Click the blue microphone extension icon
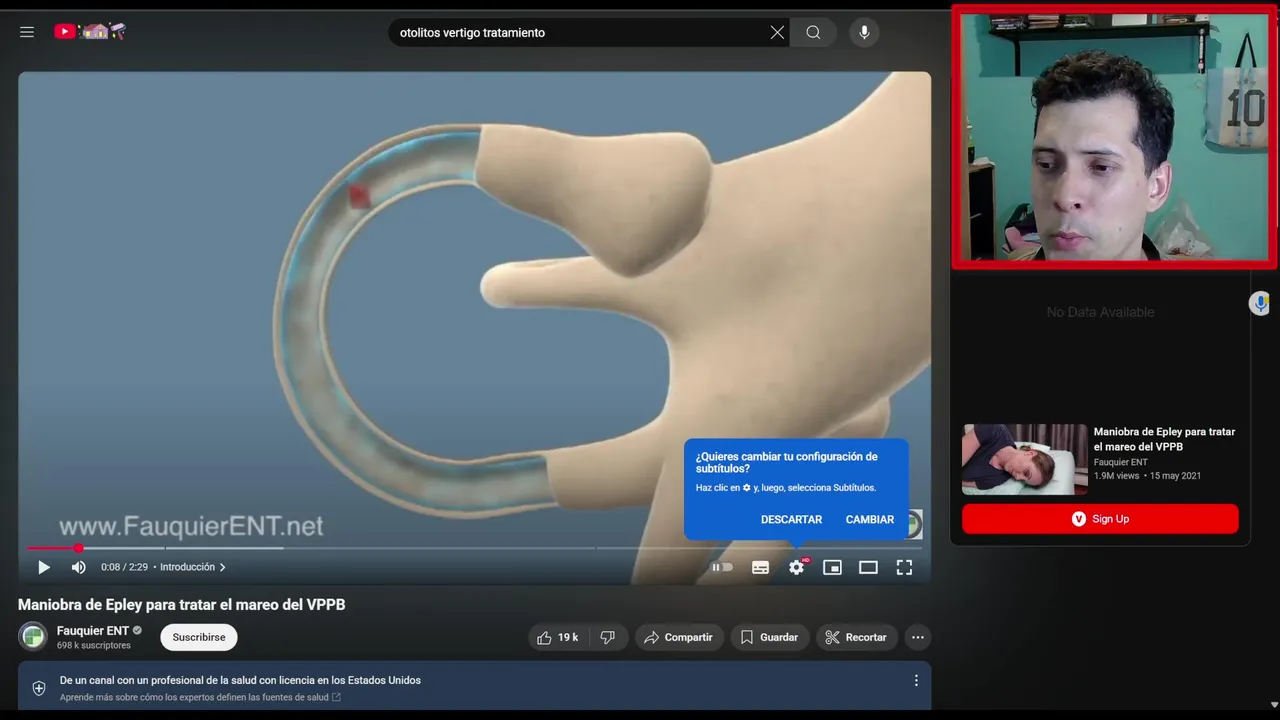Screen dimensions: 1280x720 pos(1260,303)
